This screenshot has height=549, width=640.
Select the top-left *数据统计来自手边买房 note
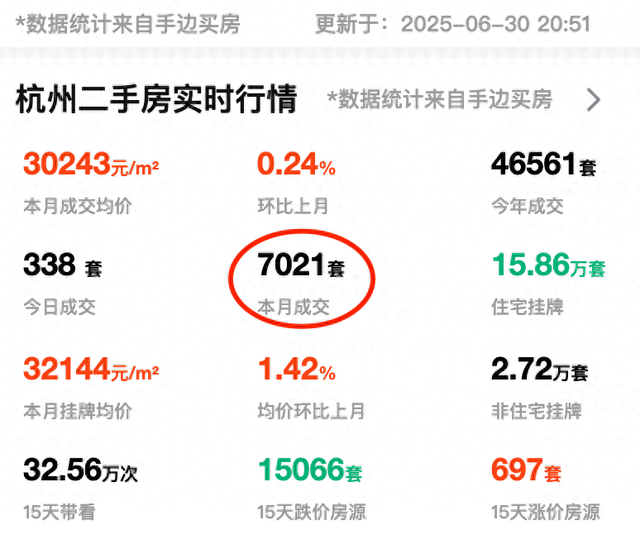click(128, 24)
